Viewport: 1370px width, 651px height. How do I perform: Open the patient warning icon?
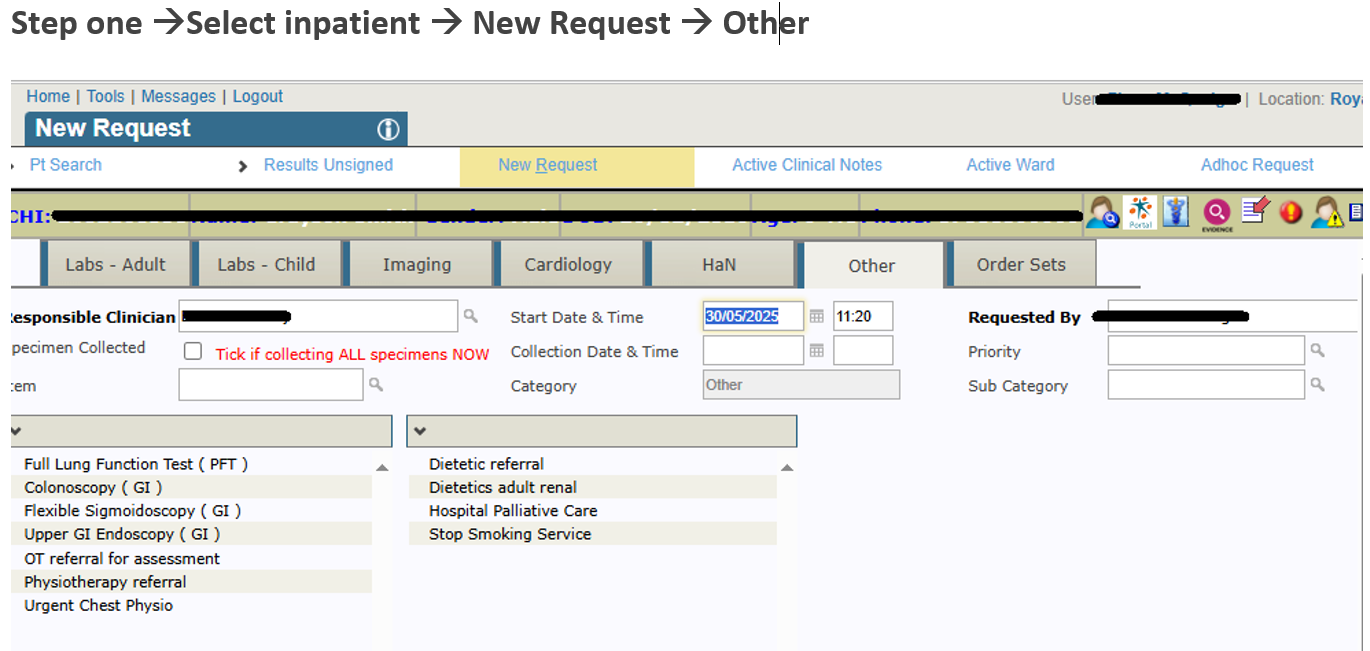(x=1328, y=212)
